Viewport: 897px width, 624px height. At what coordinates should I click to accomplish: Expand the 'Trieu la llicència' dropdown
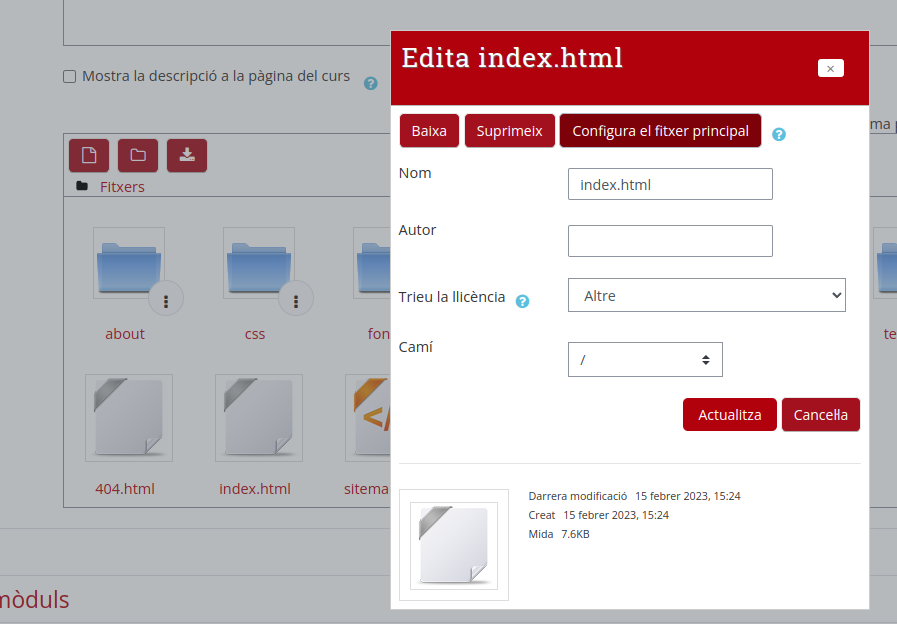tap(706, 296)
